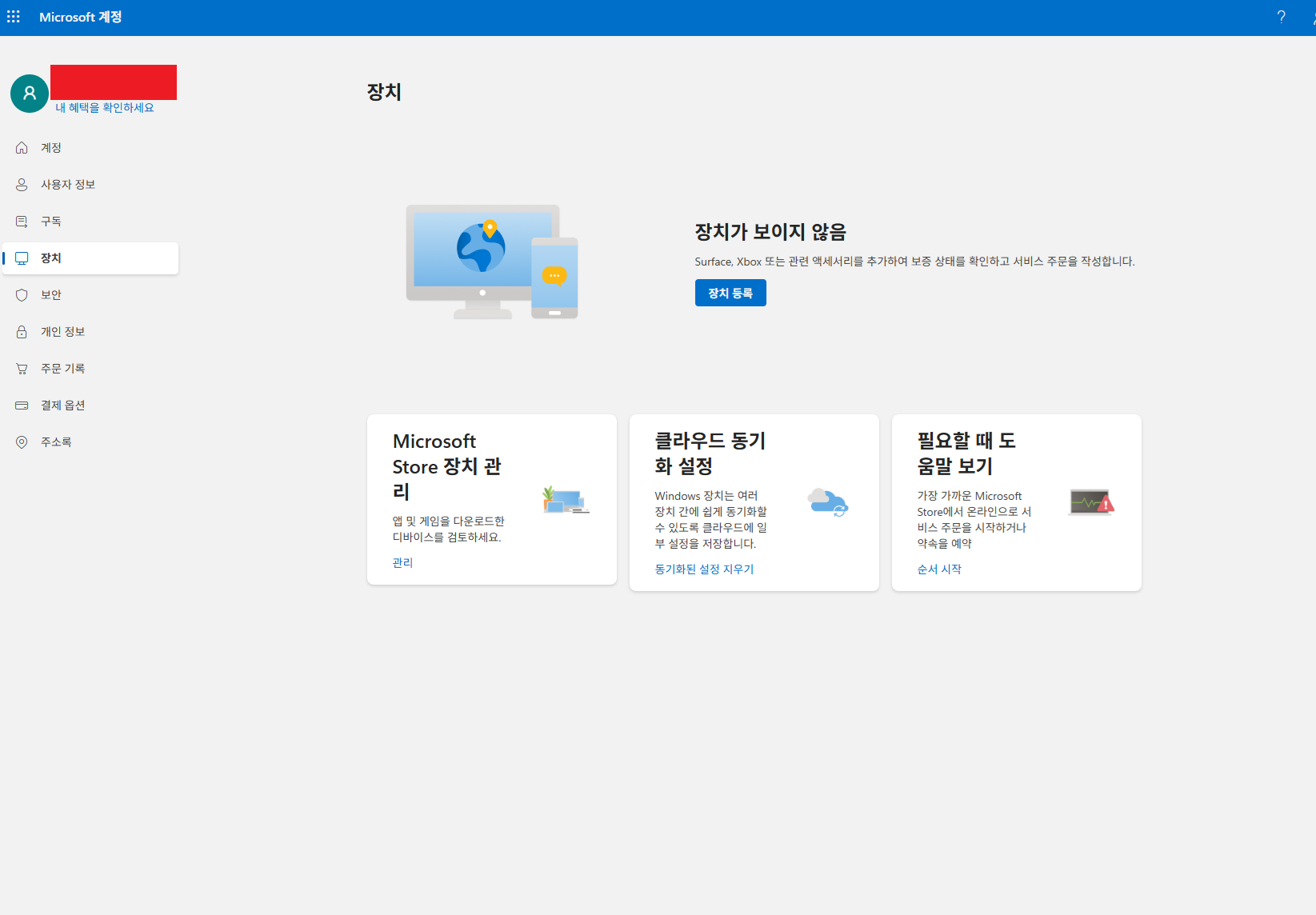
Task: Click the Microsoft Store devices illustration icon
Action: [x=566, y=500]
